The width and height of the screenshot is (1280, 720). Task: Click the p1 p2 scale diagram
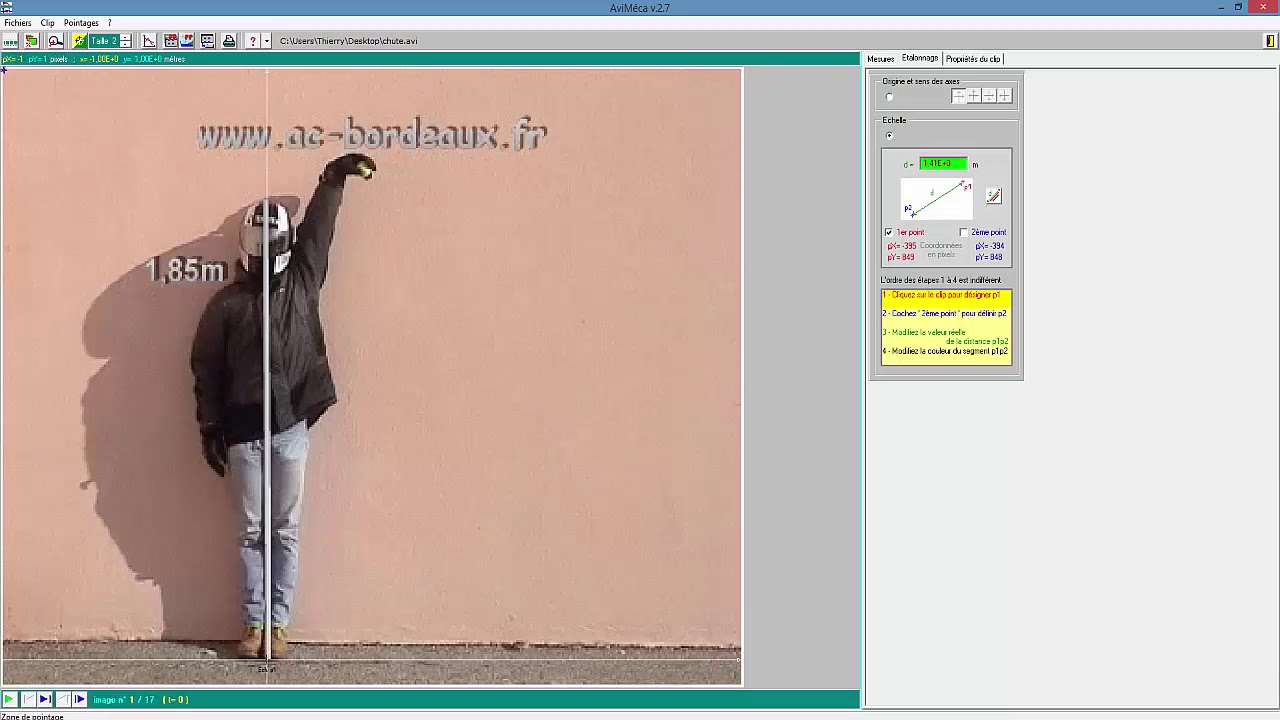point(936,199)
